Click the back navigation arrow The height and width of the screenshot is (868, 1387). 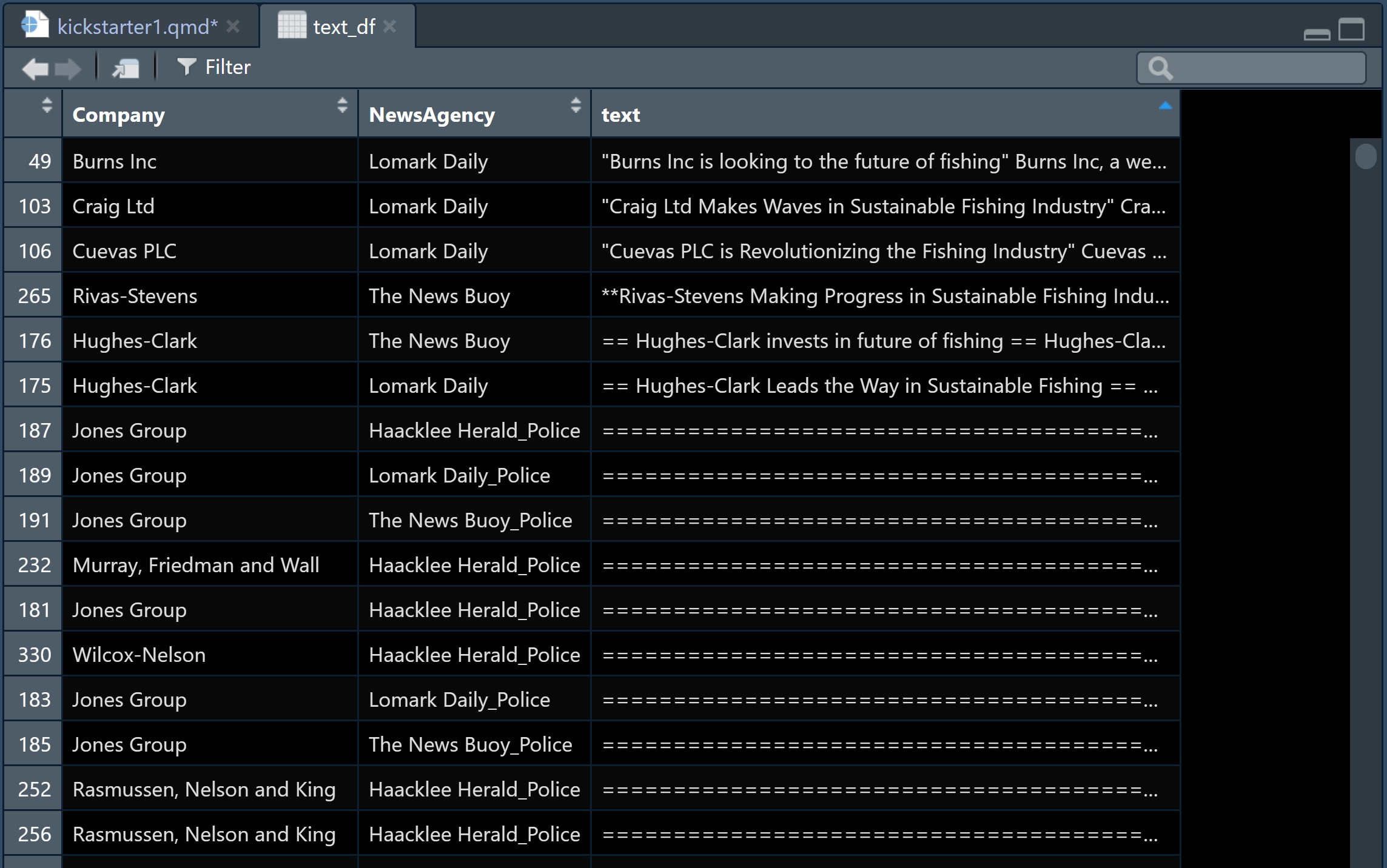click(x=35, y=68)
